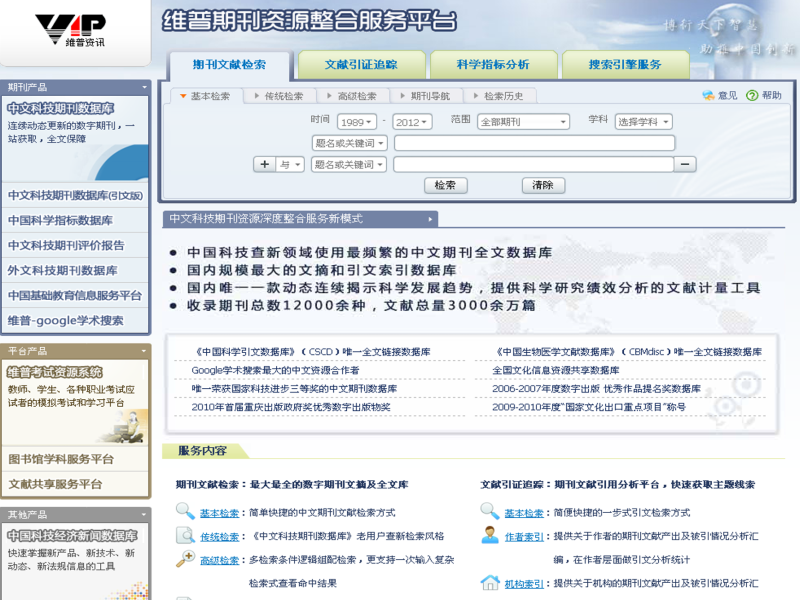Switch to 科学指标分析 tab
This screenshot has width=800, height=600.
tap(493, 65)
